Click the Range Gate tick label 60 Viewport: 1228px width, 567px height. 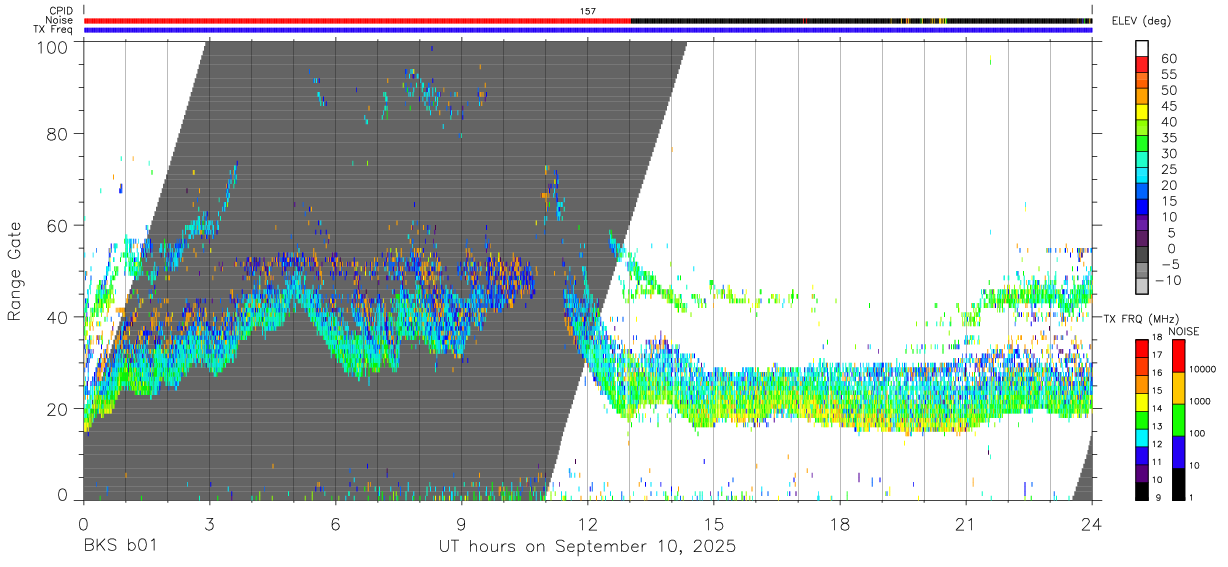[58, 226]
